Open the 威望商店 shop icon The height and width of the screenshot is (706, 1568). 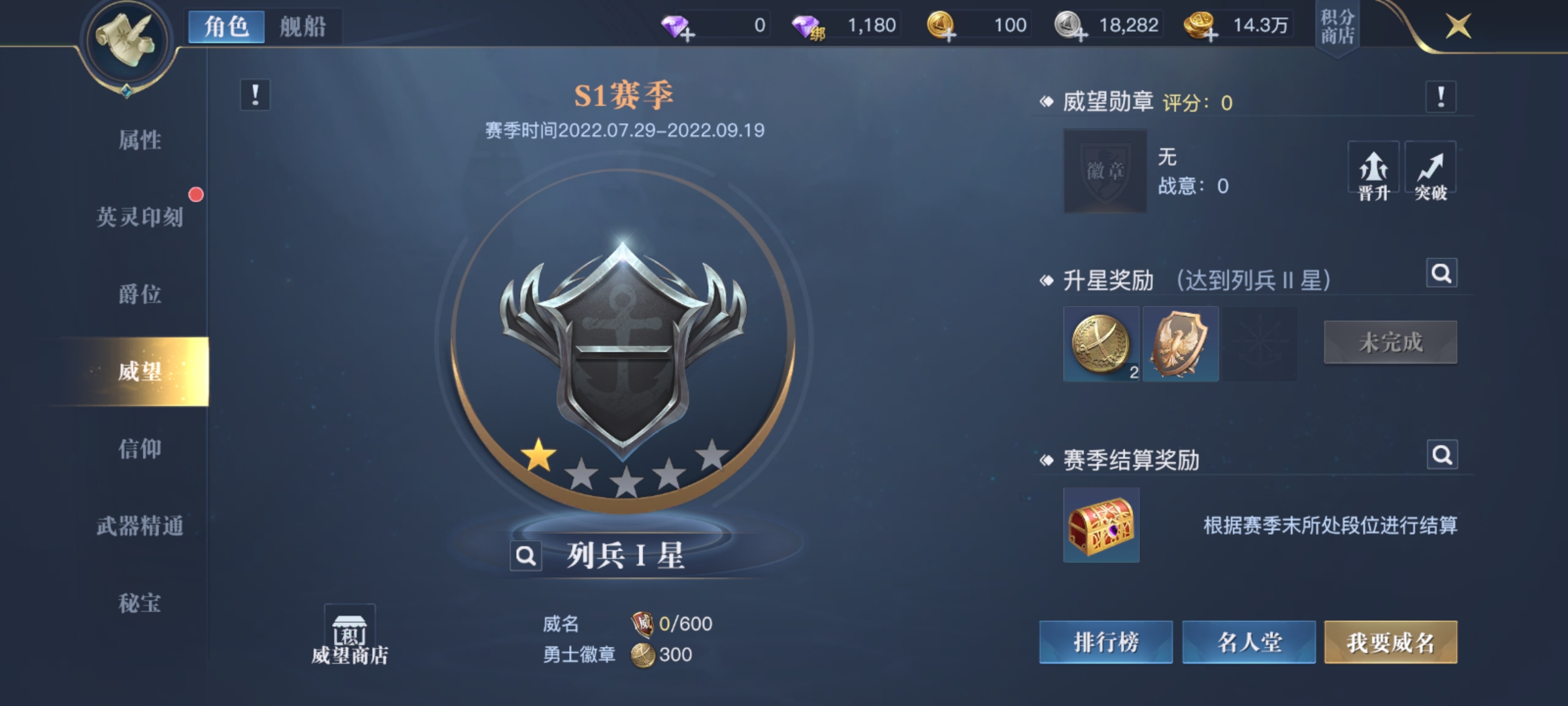350,635
